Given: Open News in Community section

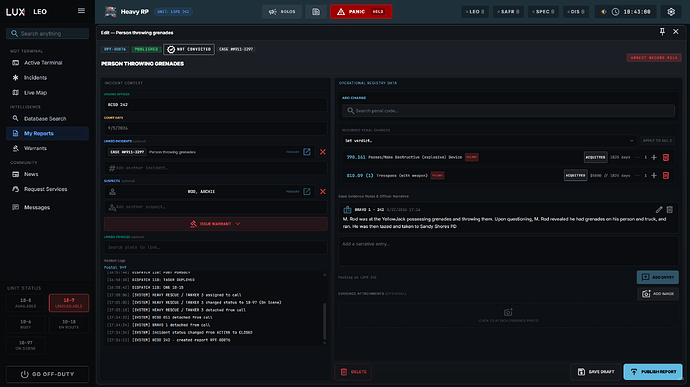Looking at the screenshot, I should click(48, 174).
